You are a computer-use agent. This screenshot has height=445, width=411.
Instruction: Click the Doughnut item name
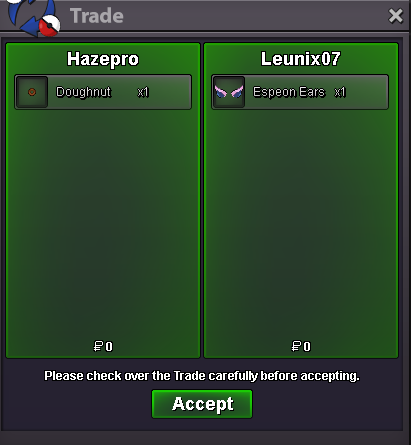pyautogui.click(x=83, y=92)
